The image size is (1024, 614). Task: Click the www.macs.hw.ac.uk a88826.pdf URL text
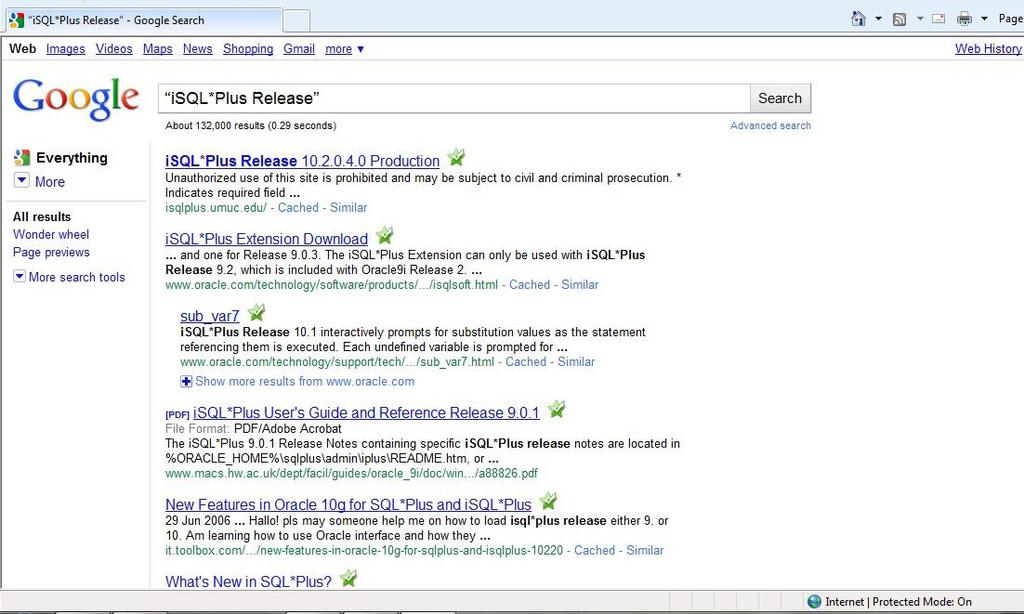click(x=351, y=474)
